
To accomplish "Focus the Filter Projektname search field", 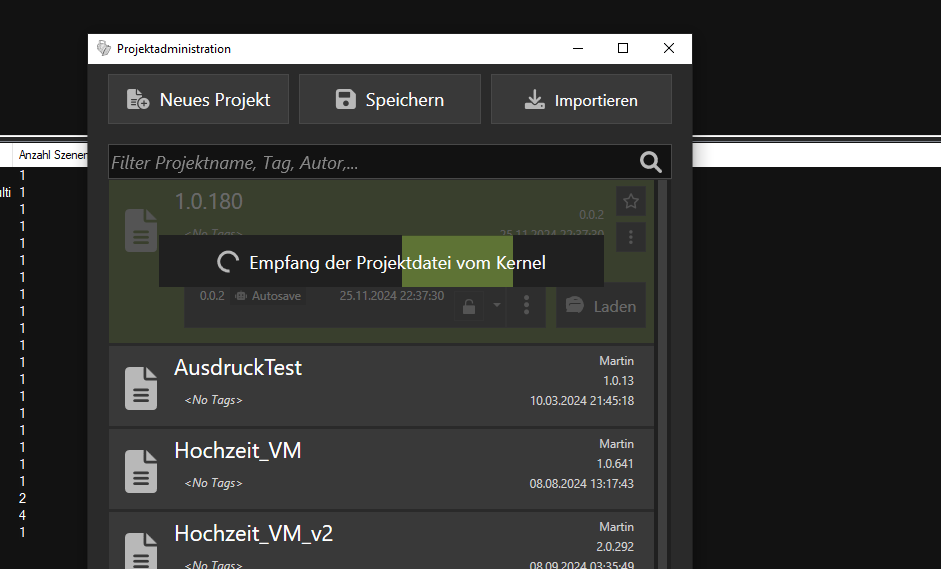I will coord(370,162).
